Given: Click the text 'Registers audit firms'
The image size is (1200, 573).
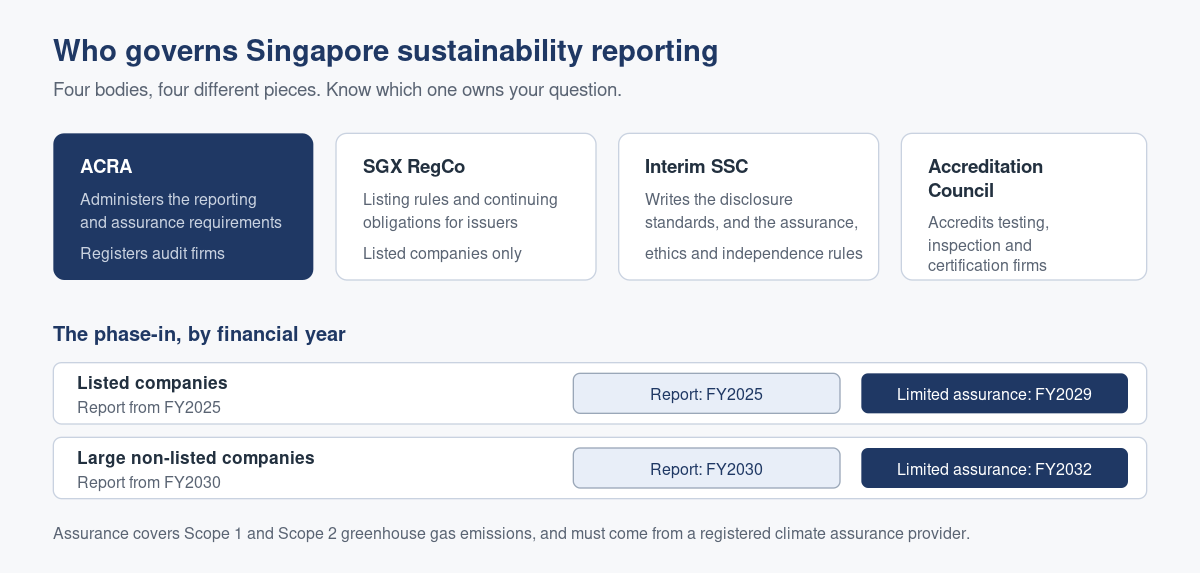Looking at the screenshot, I should click(x=152, y=253).
